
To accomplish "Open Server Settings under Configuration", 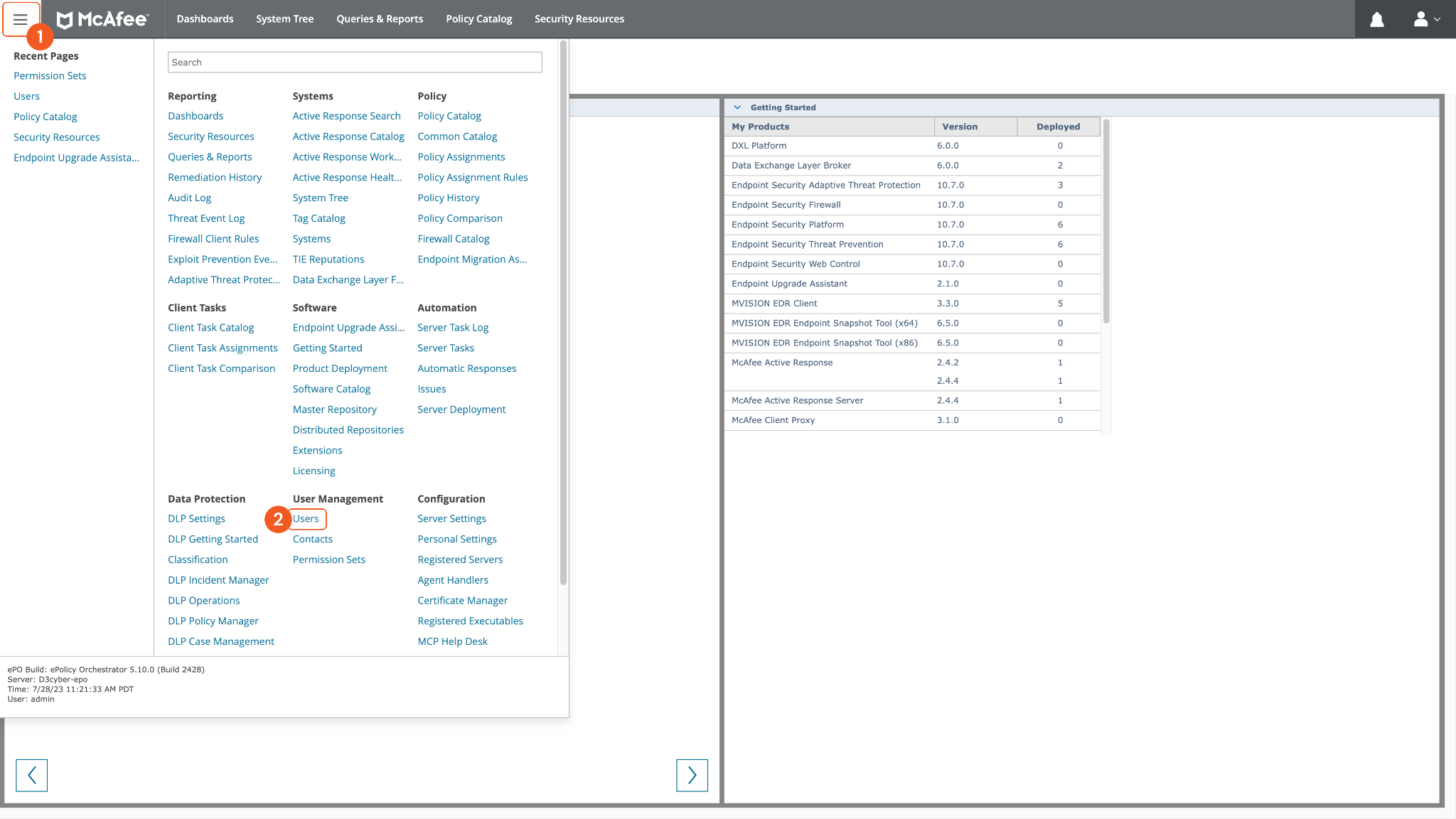I will point(451,518).
